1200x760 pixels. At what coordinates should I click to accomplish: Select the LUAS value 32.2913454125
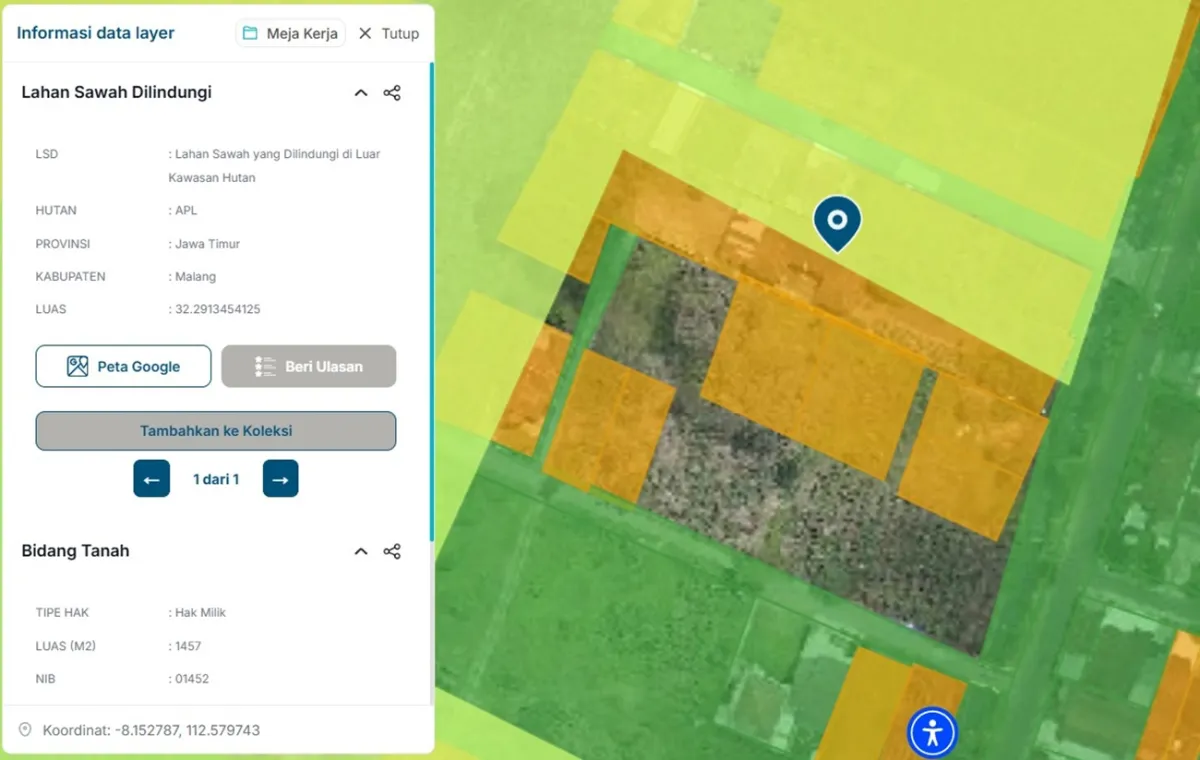coord(218,309)
